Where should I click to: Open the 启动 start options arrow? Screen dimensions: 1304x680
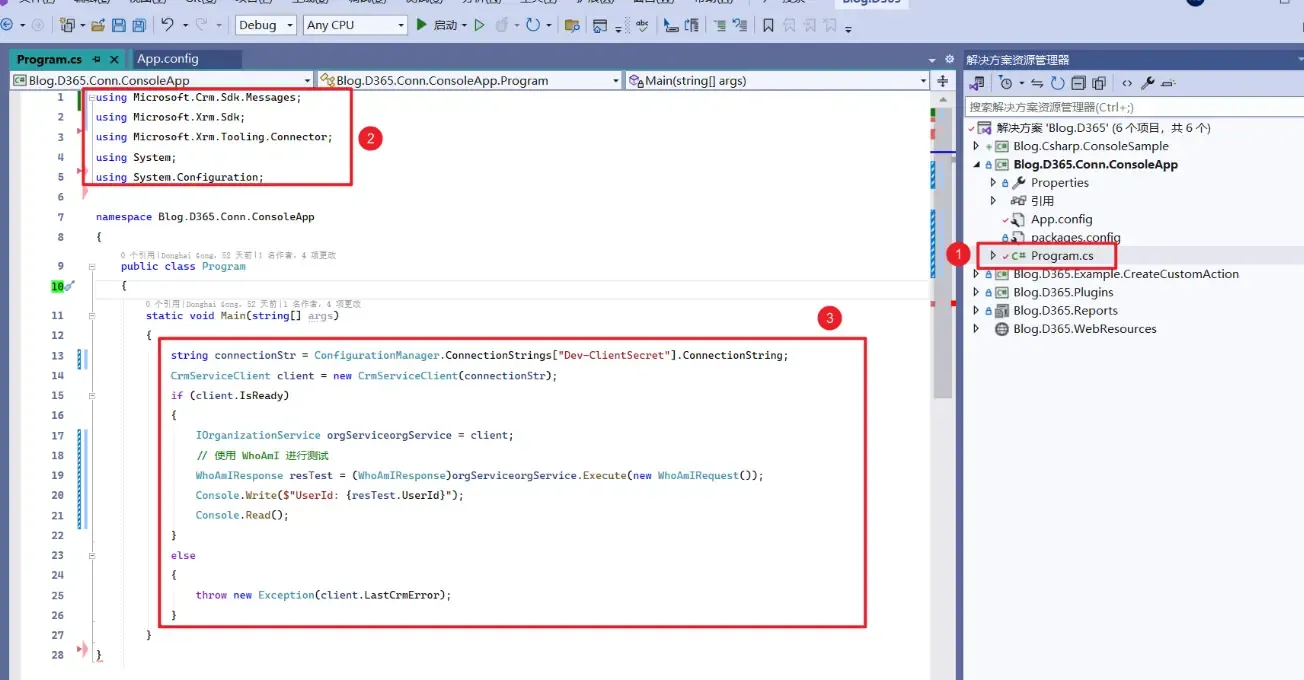point(465,25)
